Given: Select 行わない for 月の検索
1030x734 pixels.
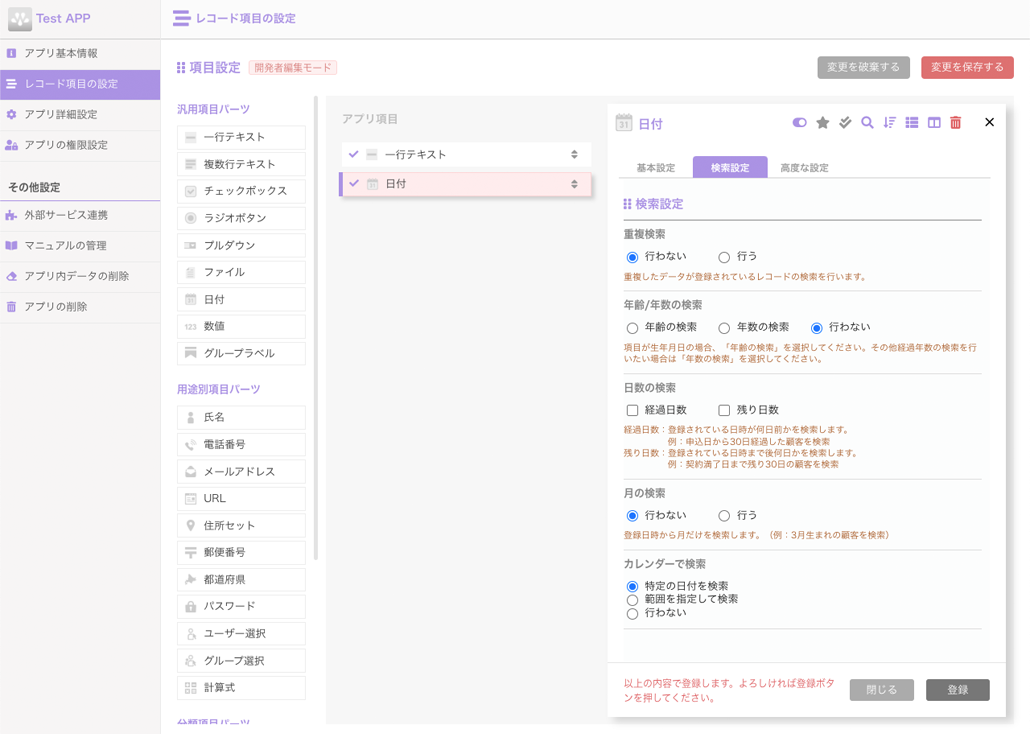Looking at the screenshot, I should pos(633,516).
